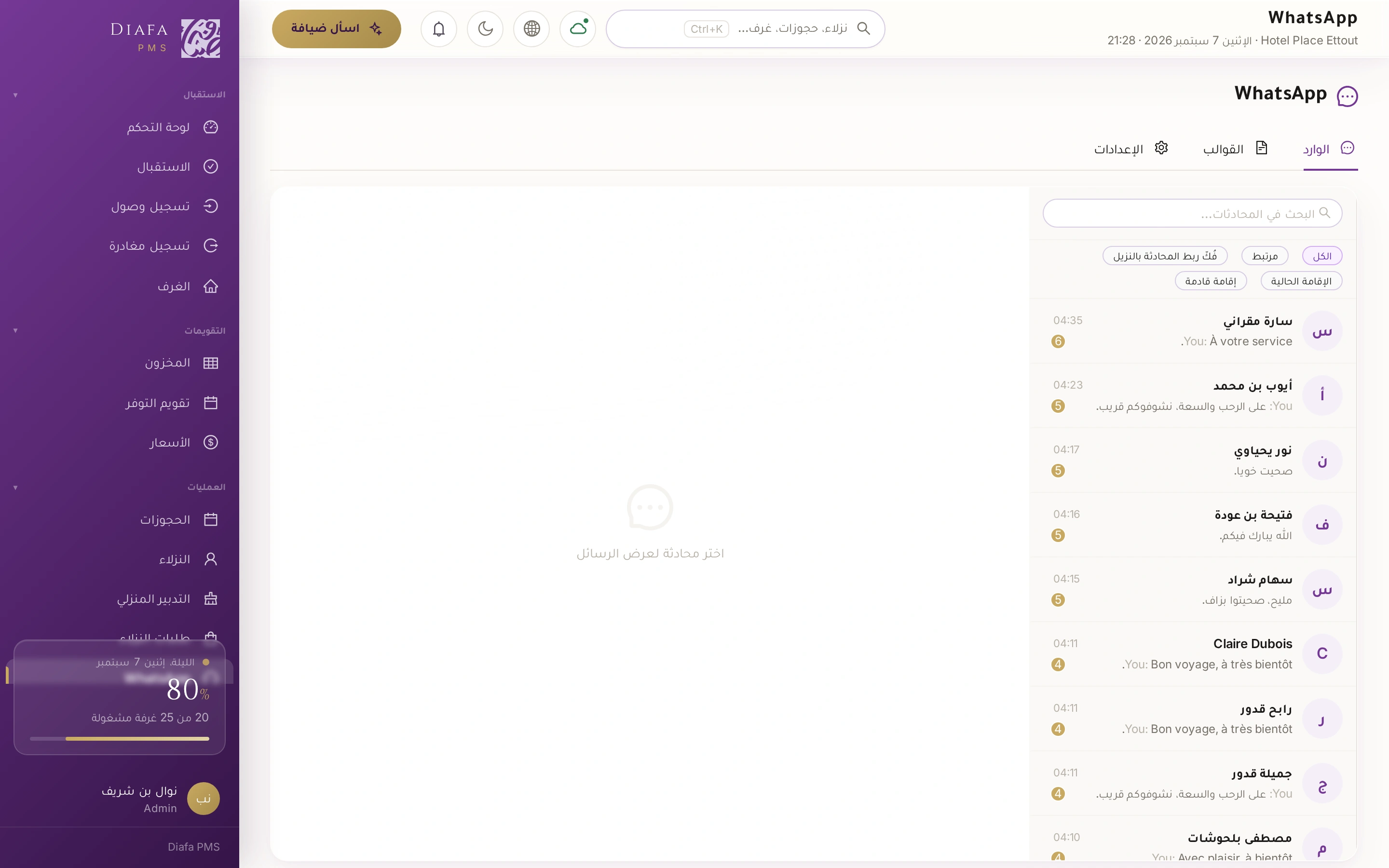Switch to the الوارد inbox tab
Image resolution: width=1389 pixels, height=868 pixels.
click(1330, 149)
